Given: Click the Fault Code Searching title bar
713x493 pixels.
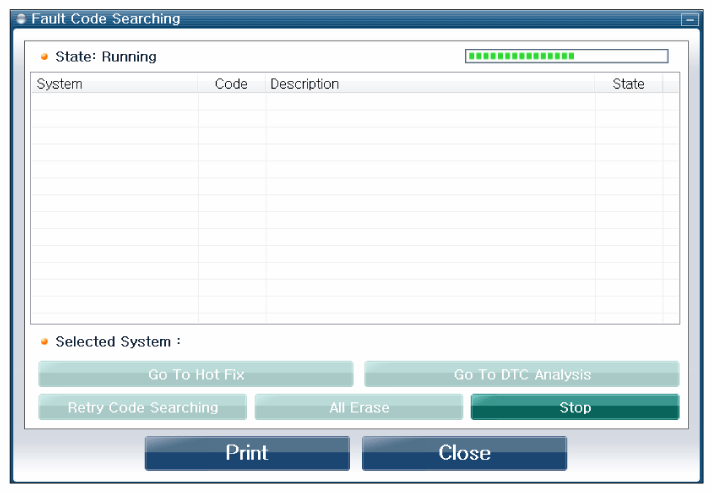Looking at the screenshot, I should (x=346, y=19).
